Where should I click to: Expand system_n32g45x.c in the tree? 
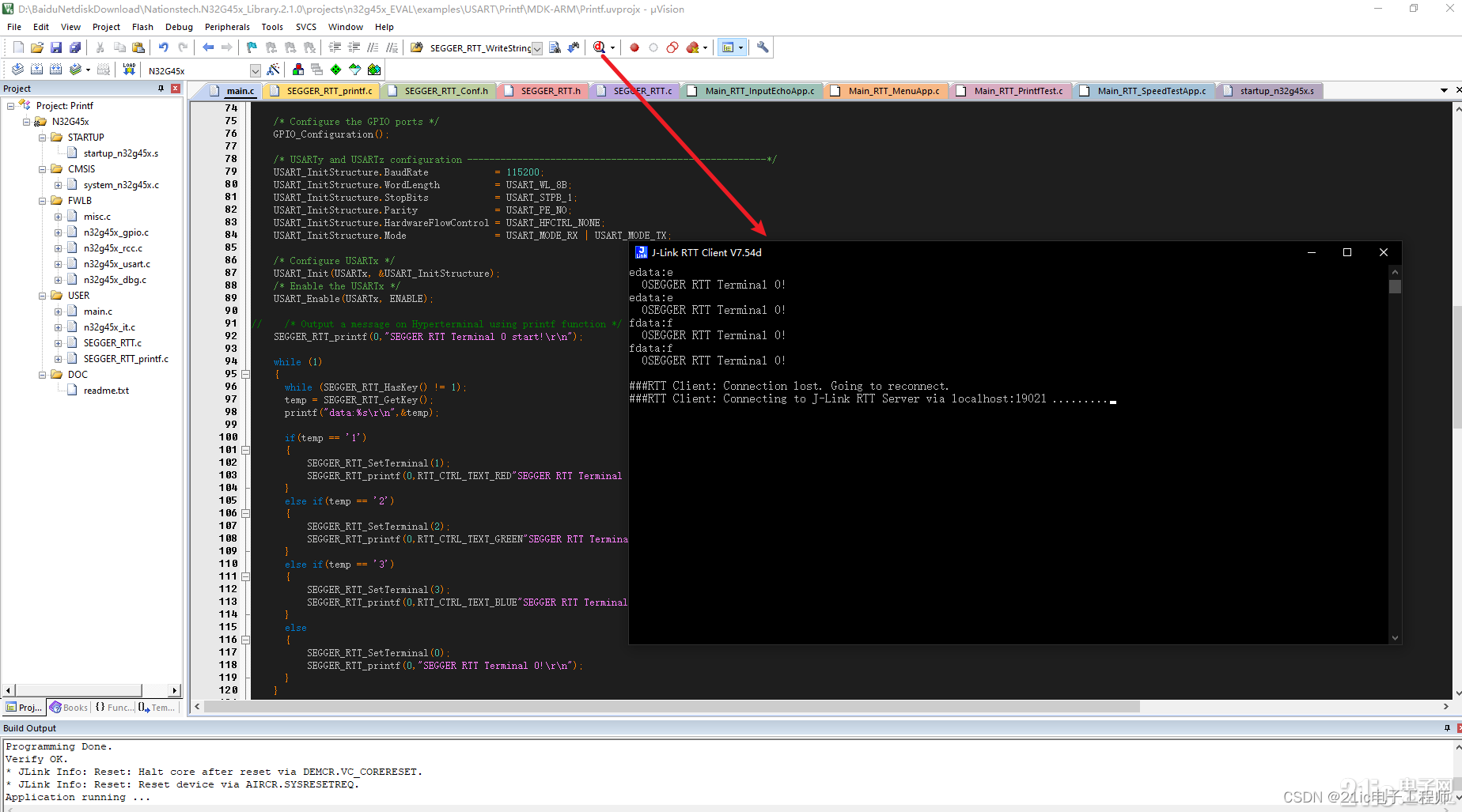[59, 184]
